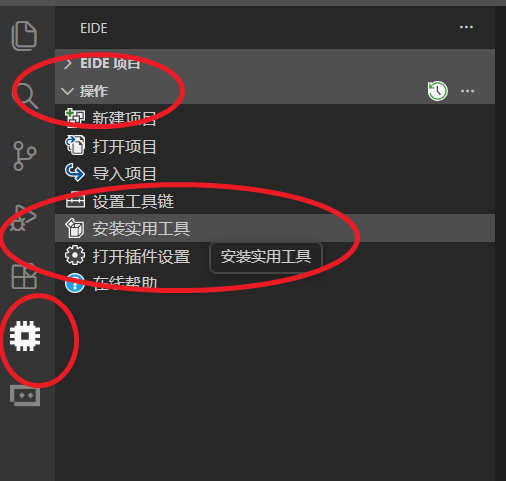Collapse the 操作 section chevron
The width and height of the screenshot is (506, 481).
(x=68, y=91)
